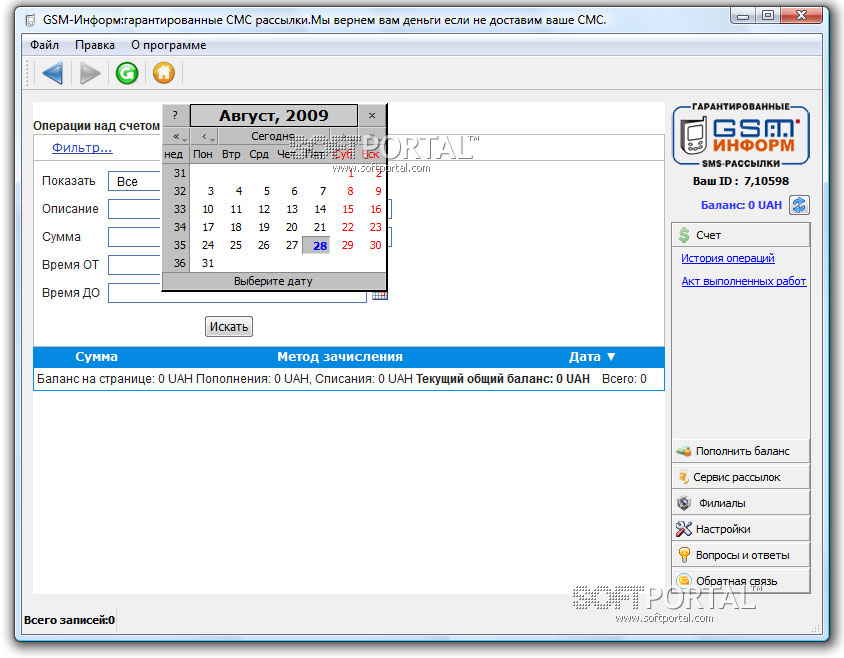
Task: Sort by Дата column header
Action: [592, 357]
